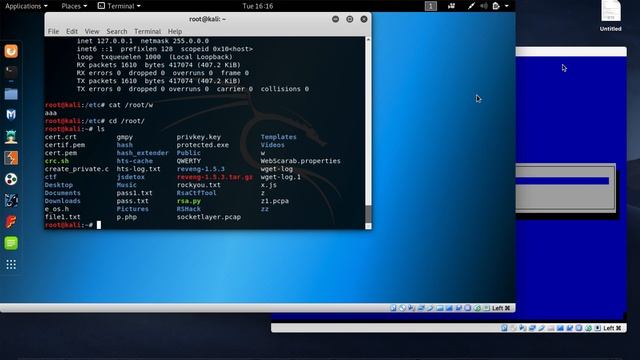Click the 'wget-log.1' file name
This screenshot has height=360, width=640.
click(280, 177)
